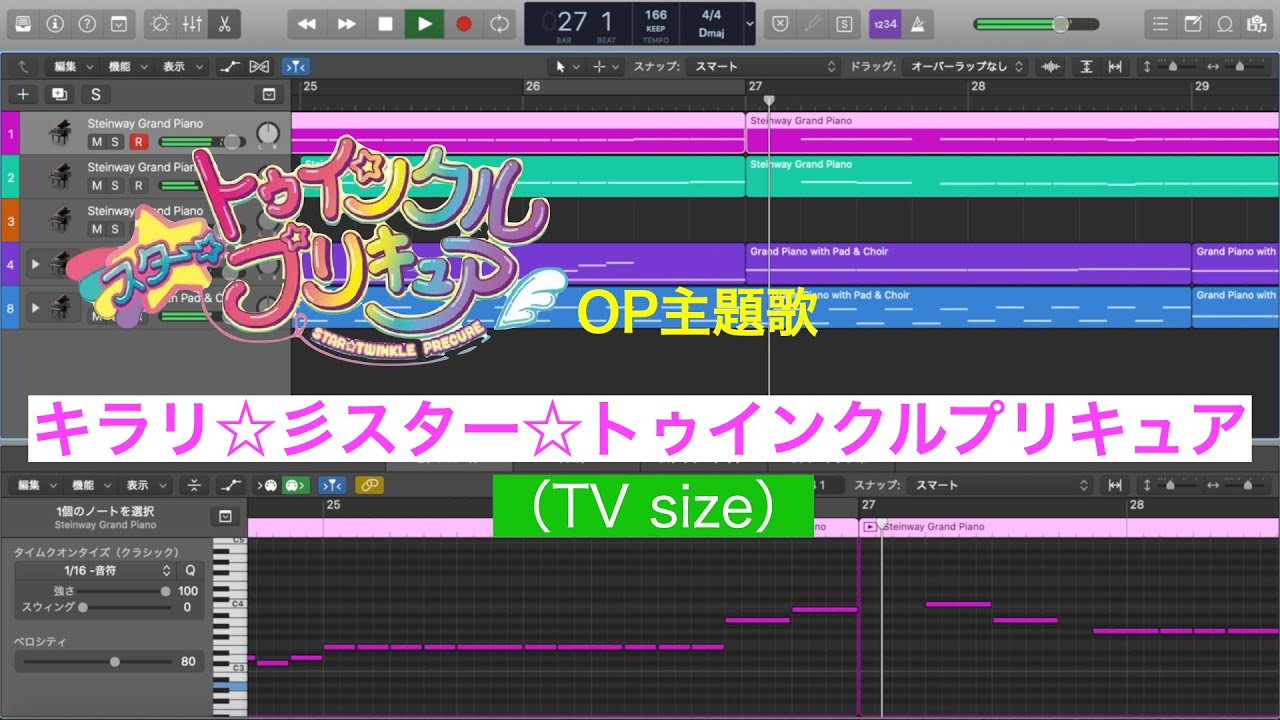Toggle the Editors scissors icon
The image size is (1280, 720).
point(226,23)
